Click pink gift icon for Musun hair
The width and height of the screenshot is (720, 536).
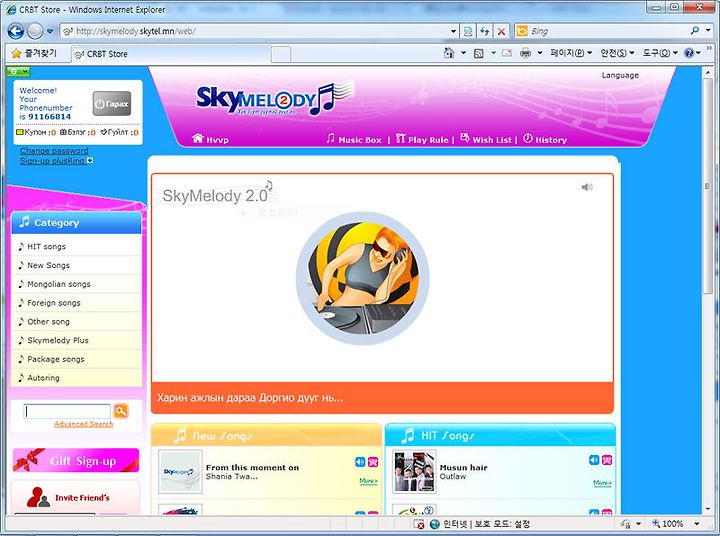tap(607, 460)
